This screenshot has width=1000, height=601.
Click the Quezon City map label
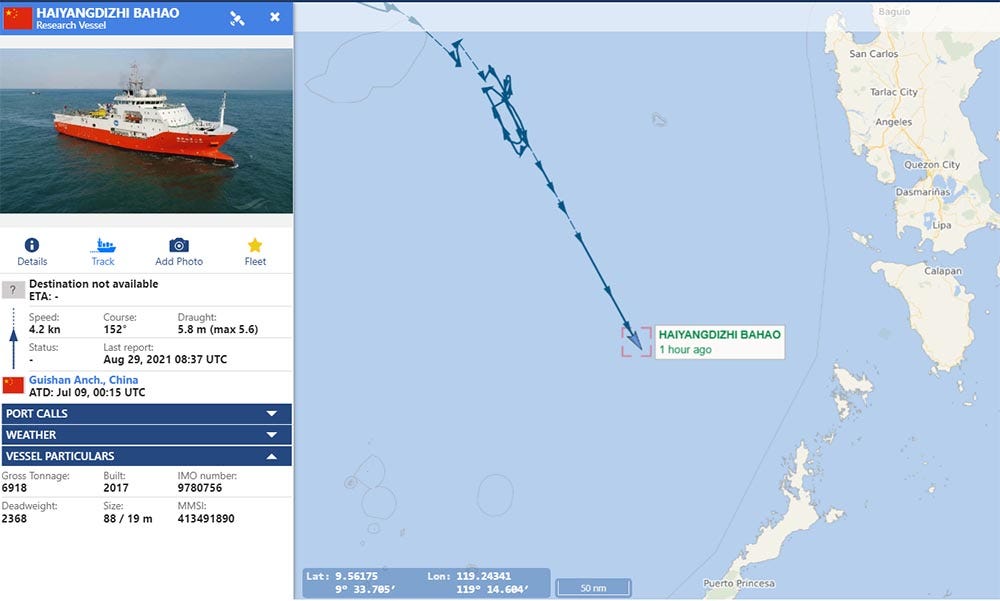932,165
